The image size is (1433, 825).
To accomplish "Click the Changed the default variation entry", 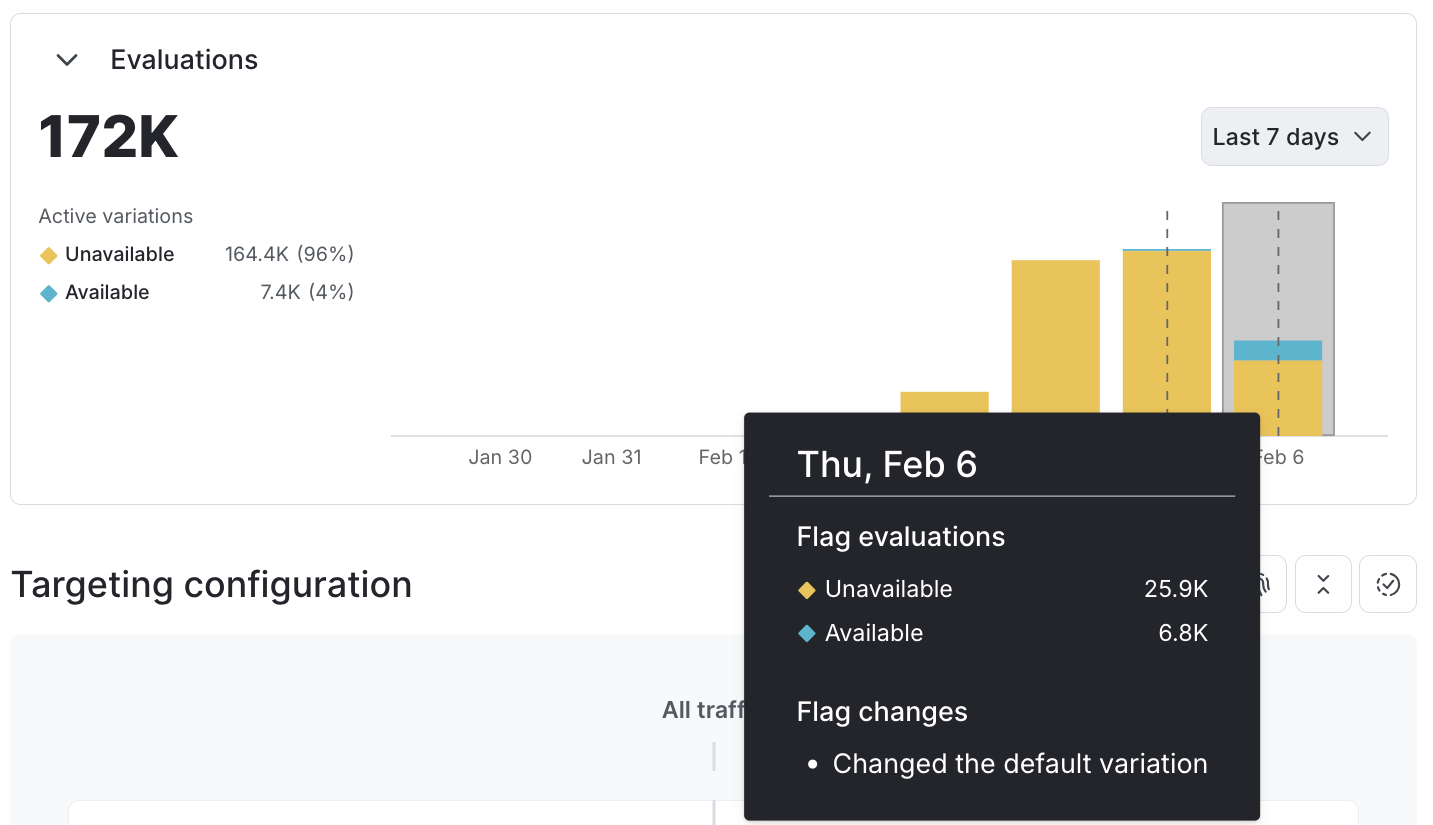I will pos(1018,763).
